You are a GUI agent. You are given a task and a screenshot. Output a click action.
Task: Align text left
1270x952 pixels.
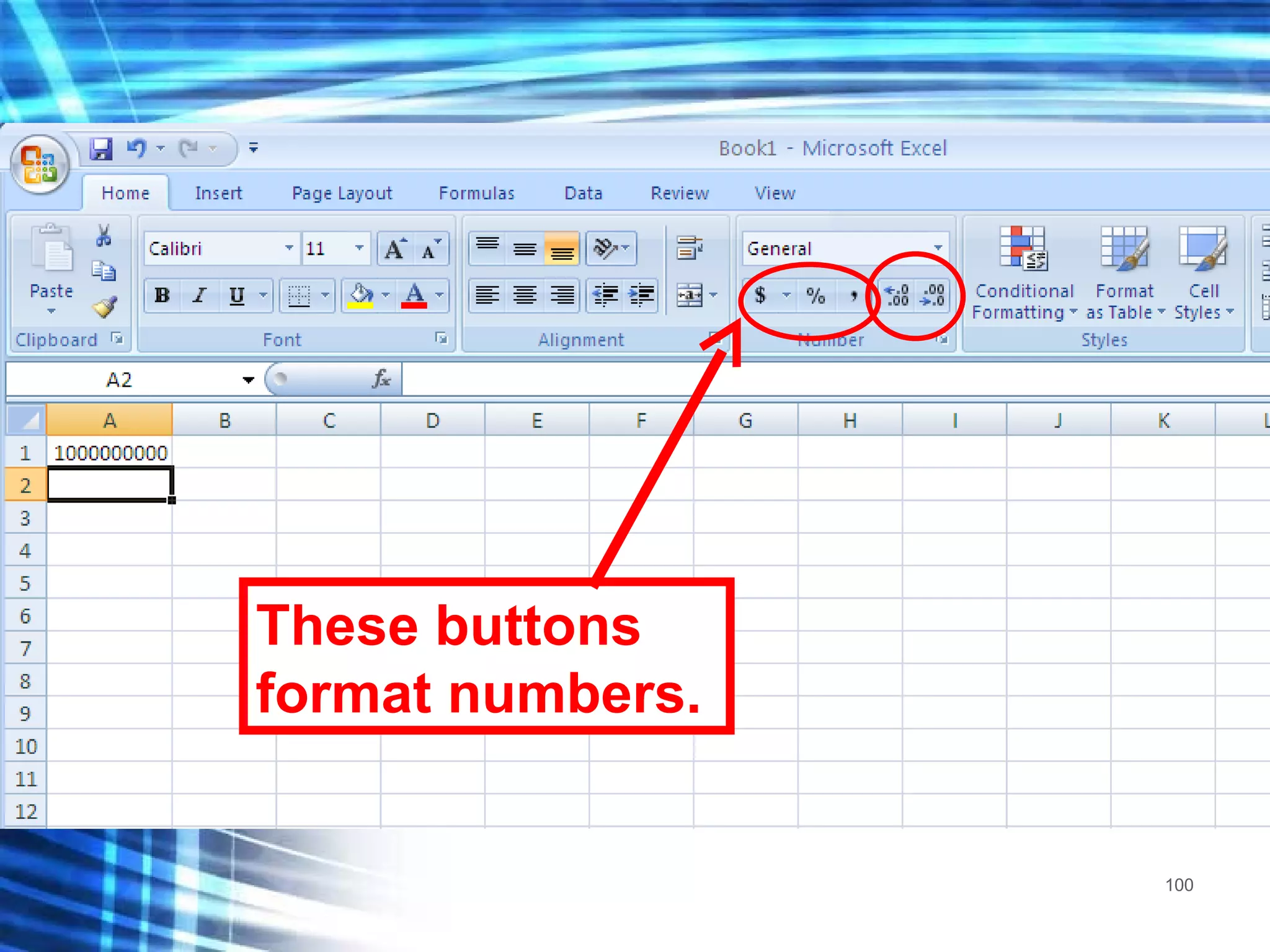click(x=487, y=296)
